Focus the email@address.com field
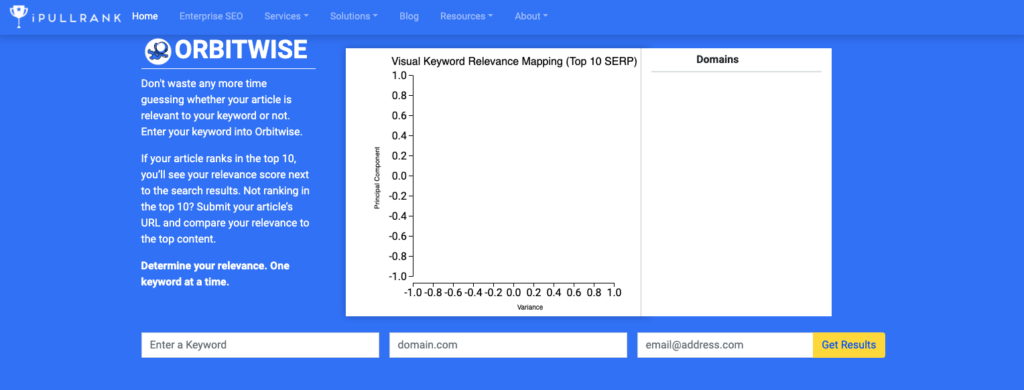Viewport: 1024px width, 390px height. tap(725, 345)
